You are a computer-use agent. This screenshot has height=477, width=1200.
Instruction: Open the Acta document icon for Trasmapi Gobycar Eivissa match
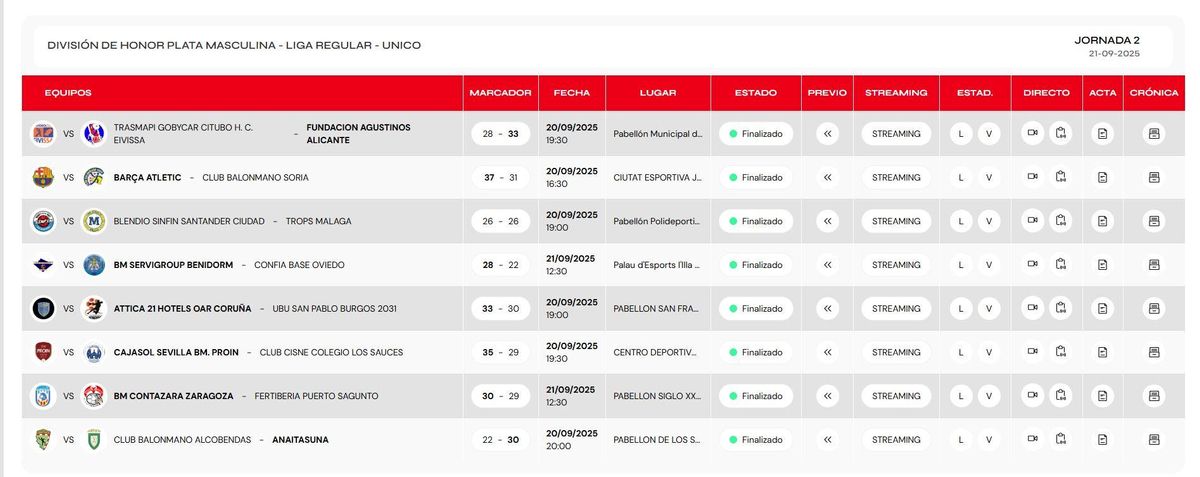click(x=1103, y=134)
